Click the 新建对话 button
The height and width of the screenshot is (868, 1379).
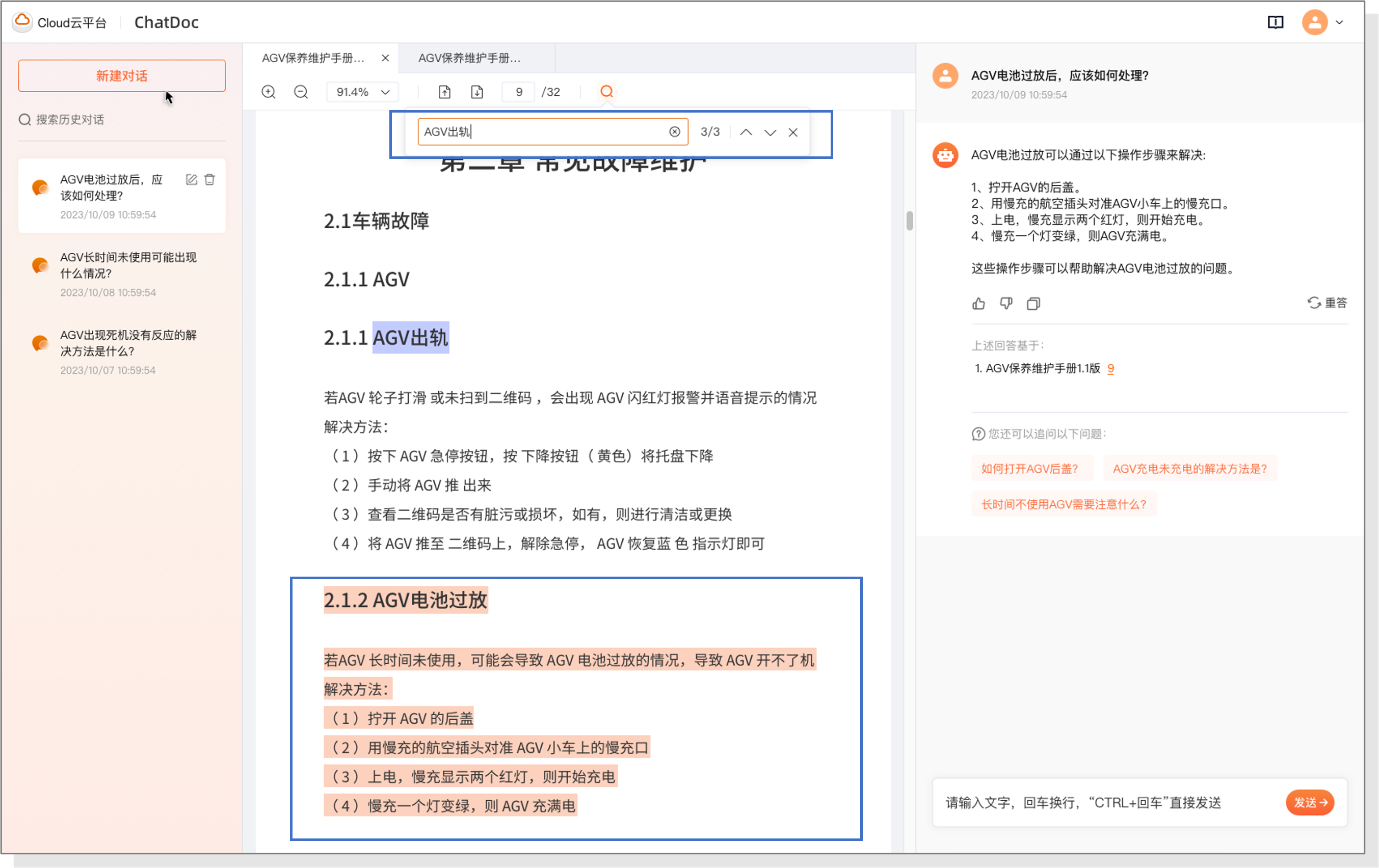click(x=121, y=75)
